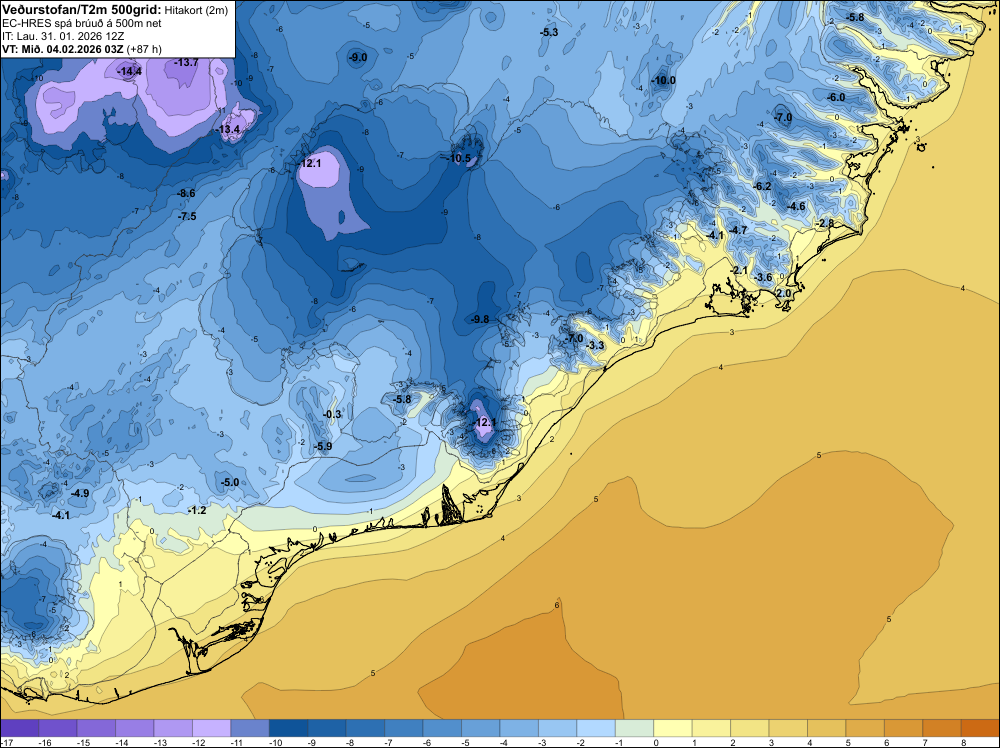This screenshot has height=748, width=1000.
Task: Click the 0 label on the color legend
Action: click(654, 742)
